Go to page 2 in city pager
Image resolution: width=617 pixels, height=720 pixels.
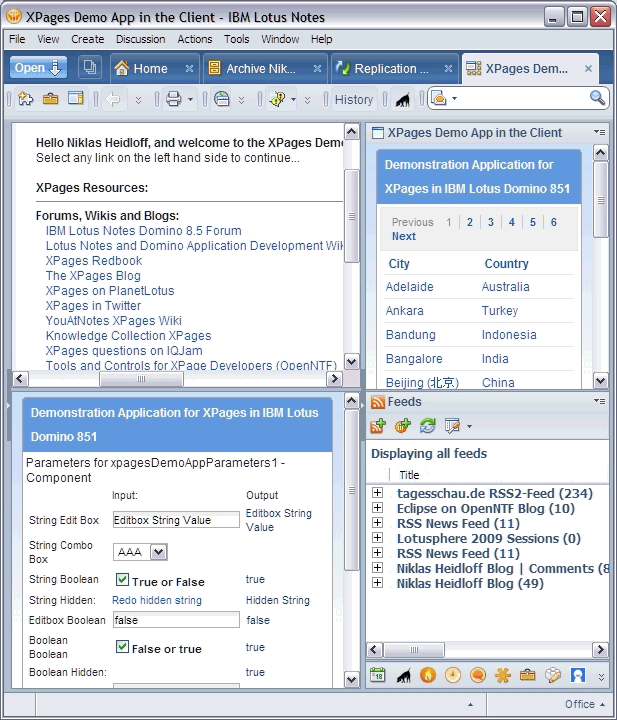[470, 222]
